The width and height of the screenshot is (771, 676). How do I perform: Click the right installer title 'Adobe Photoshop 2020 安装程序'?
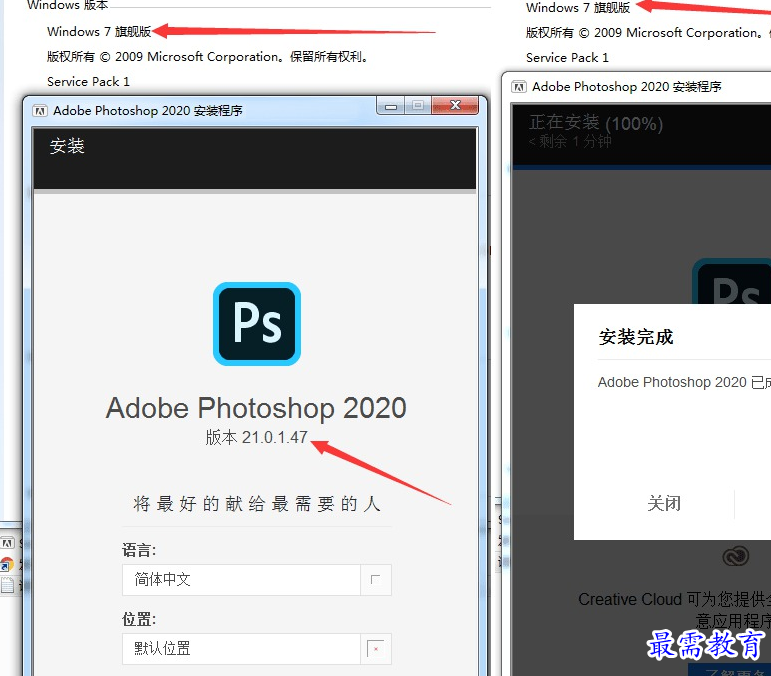coord(627,87)
